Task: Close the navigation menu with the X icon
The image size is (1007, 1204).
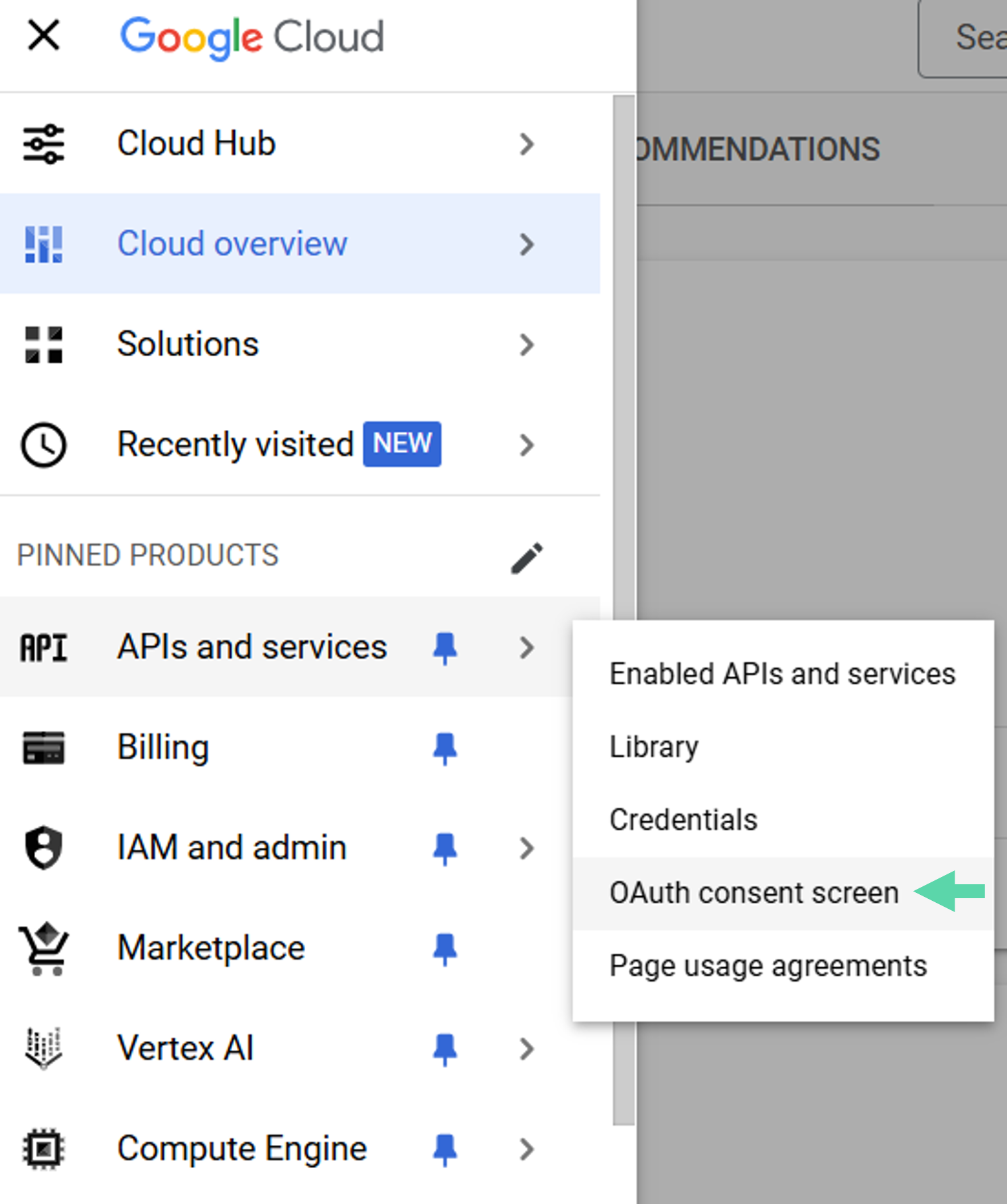Action: (44, 35)
